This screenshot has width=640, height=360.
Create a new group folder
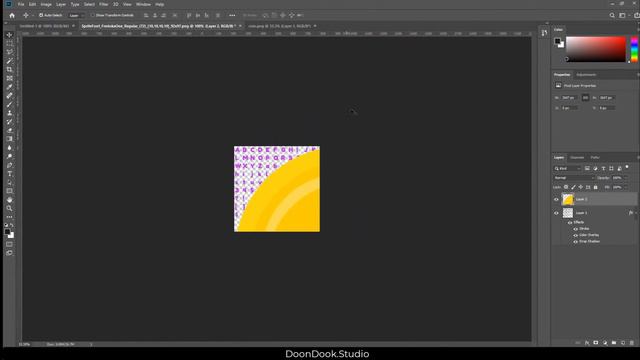[614, 343]
